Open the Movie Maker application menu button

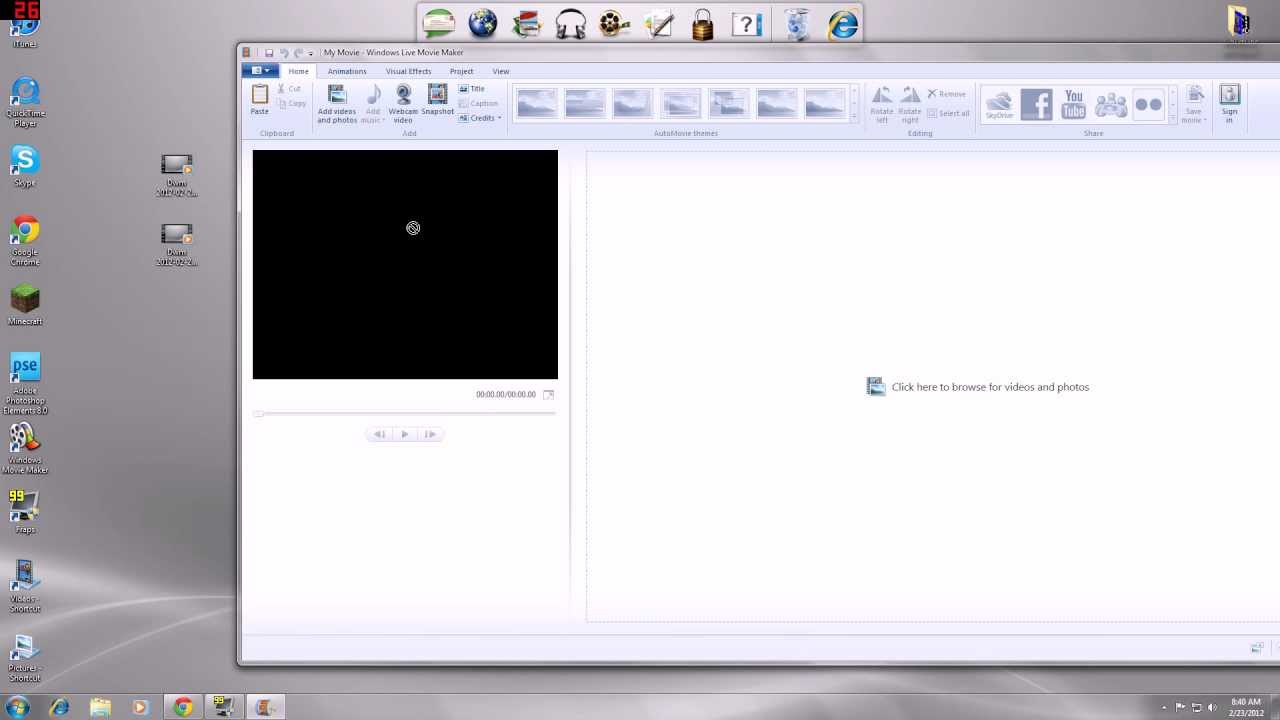click(260, 71)
